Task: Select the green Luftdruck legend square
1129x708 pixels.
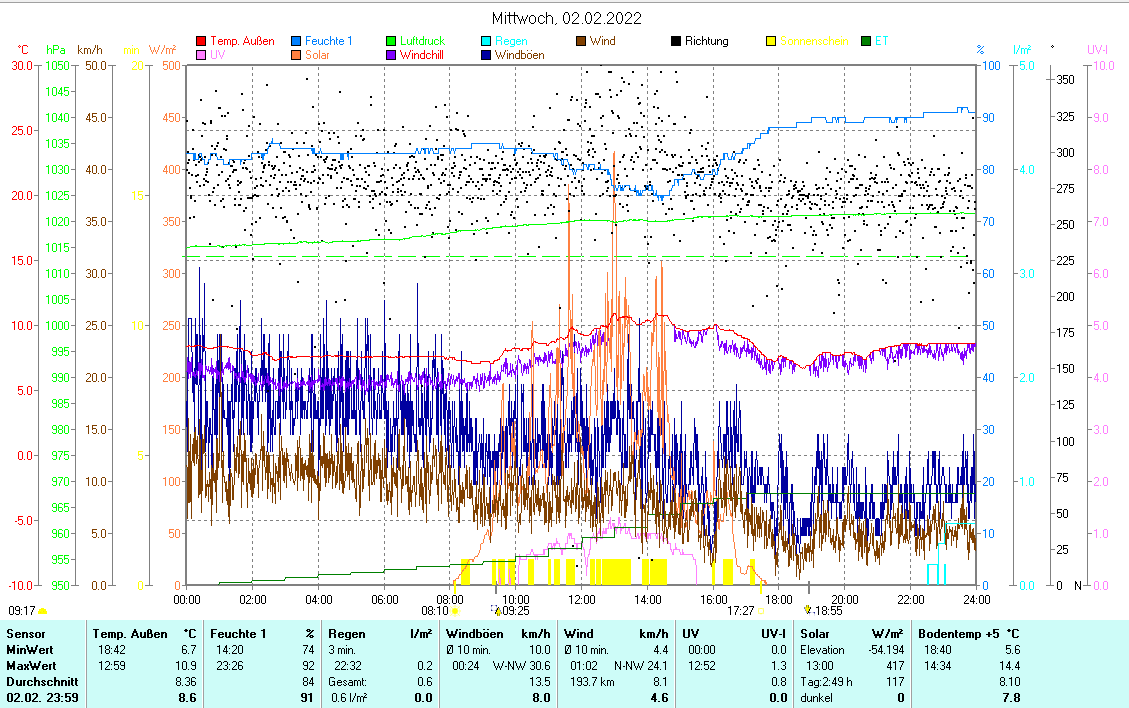Action: click(x=391, y=42)
